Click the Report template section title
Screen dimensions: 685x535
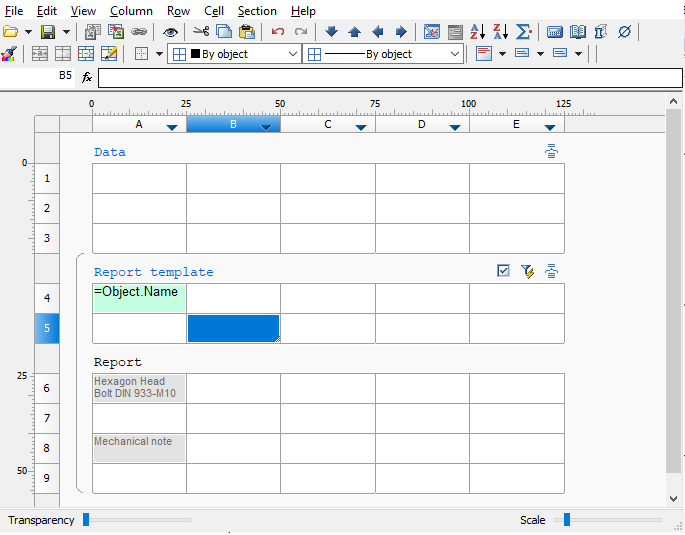point(153,272)
